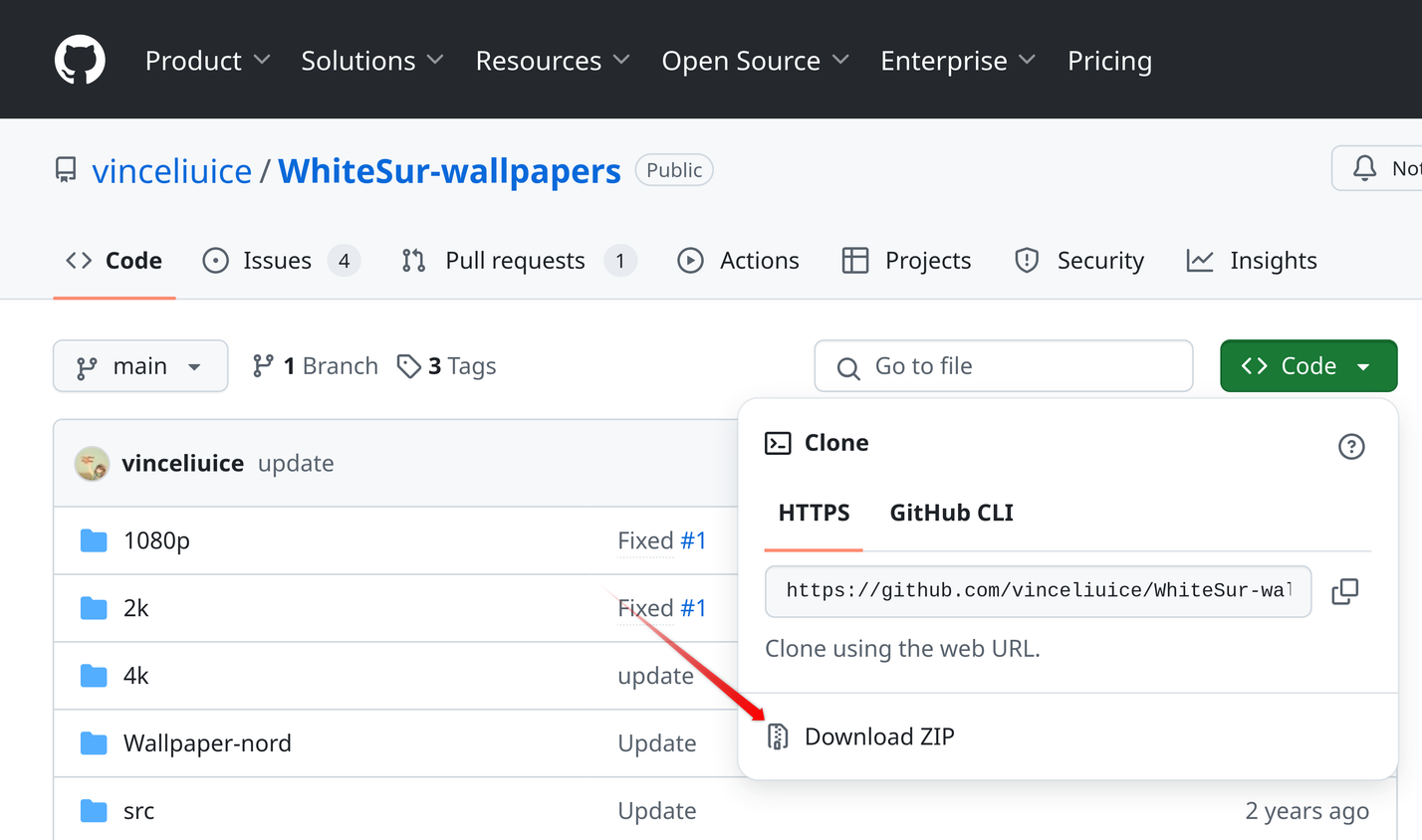Image resolution: width=1422 pixels, height=840 pixels.
Task: Open the Product dropdown menu
Action: pos(207,61)
